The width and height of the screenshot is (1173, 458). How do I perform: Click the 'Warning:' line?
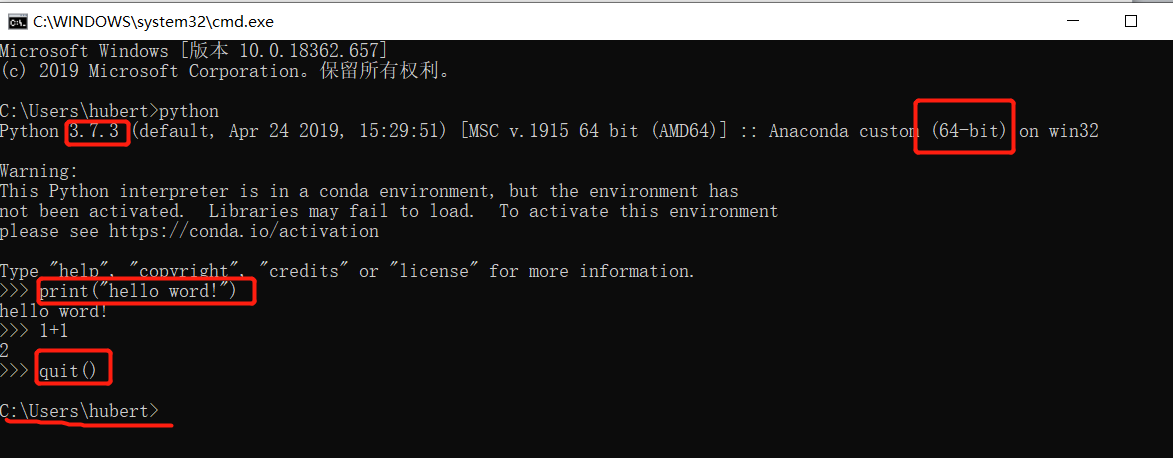point(39,172)
